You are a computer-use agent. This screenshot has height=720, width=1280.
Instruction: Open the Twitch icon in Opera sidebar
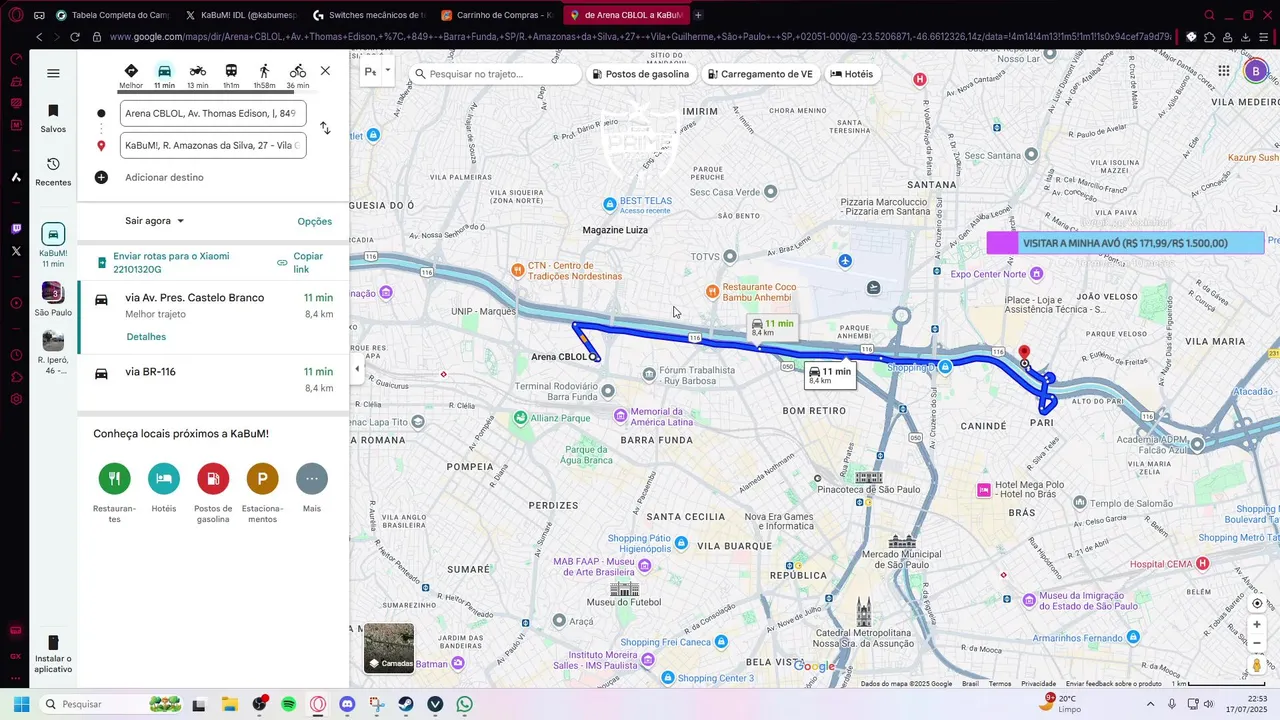click(16, 229)
